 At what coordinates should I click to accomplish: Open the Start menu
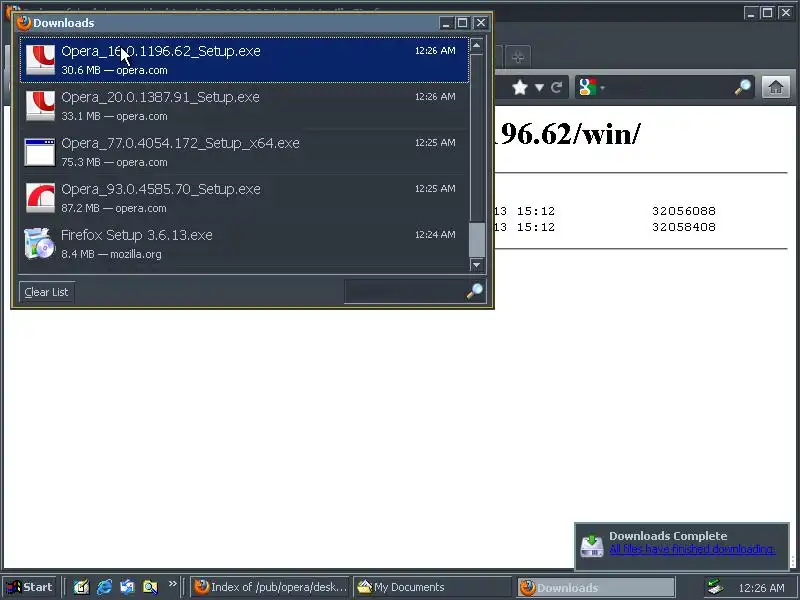30,587
